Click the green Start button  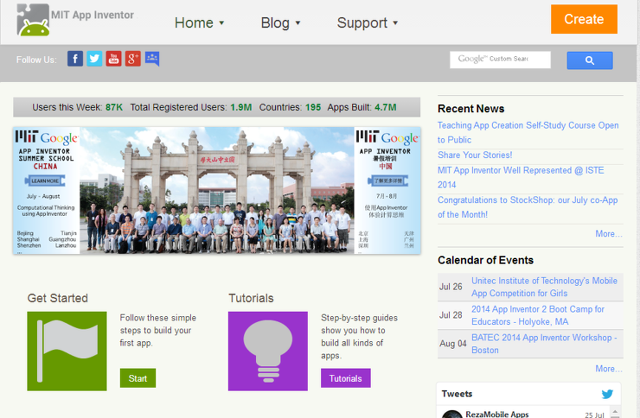pos(138,378)
